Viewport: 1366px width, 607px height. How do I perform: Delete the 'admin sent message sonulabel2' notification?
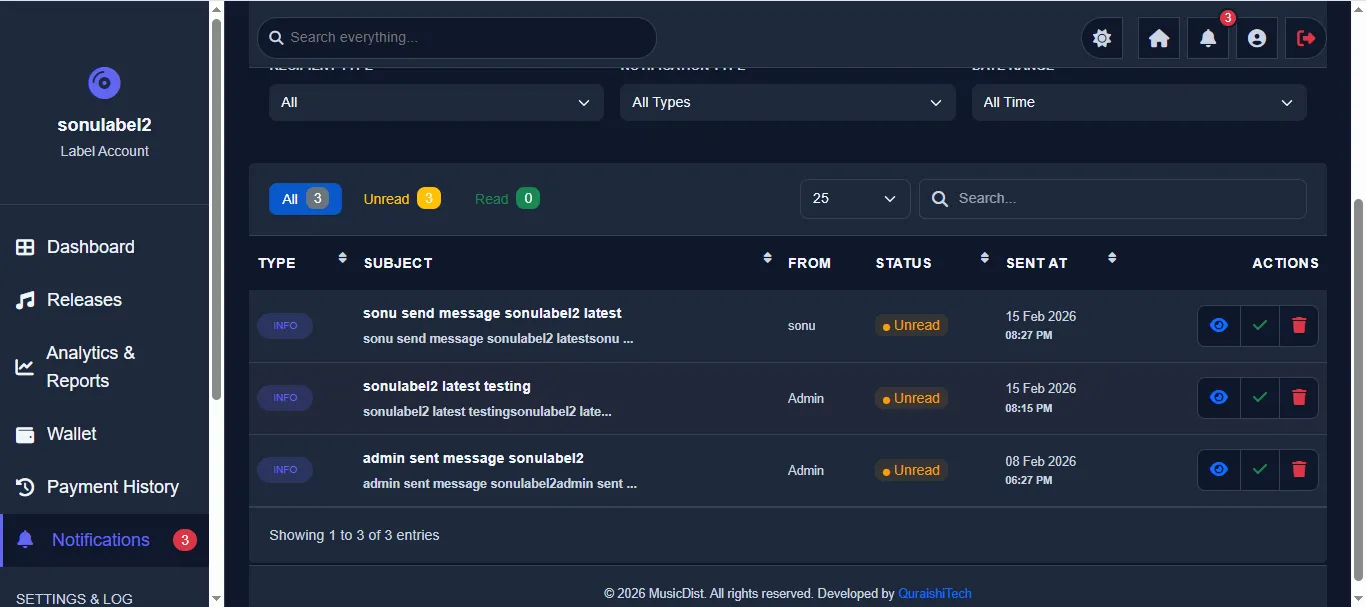click(x=1299, y=470)
